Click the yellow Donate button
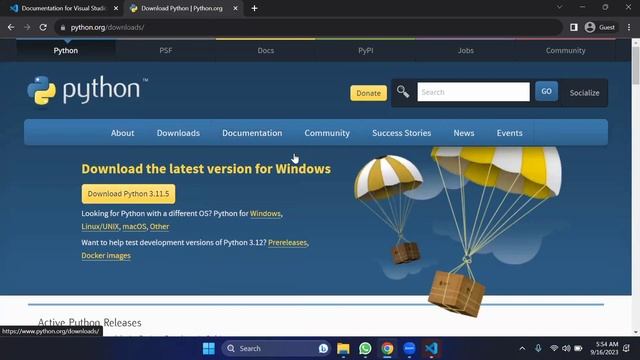Viewport: 640px width, 360px height. click(369, 93)
